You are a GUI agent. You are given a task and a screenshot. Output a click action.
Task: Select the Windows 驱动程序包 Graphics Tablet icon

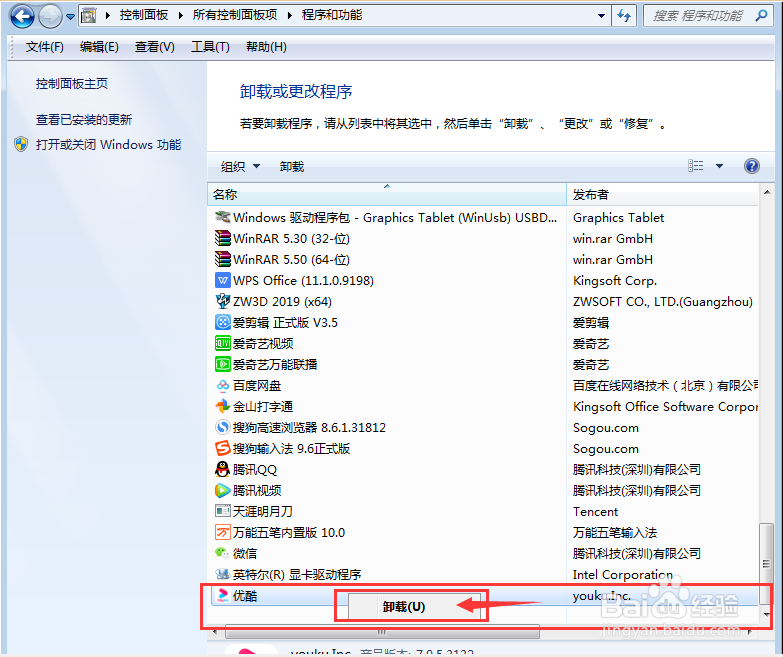click(x=222, y=217)
